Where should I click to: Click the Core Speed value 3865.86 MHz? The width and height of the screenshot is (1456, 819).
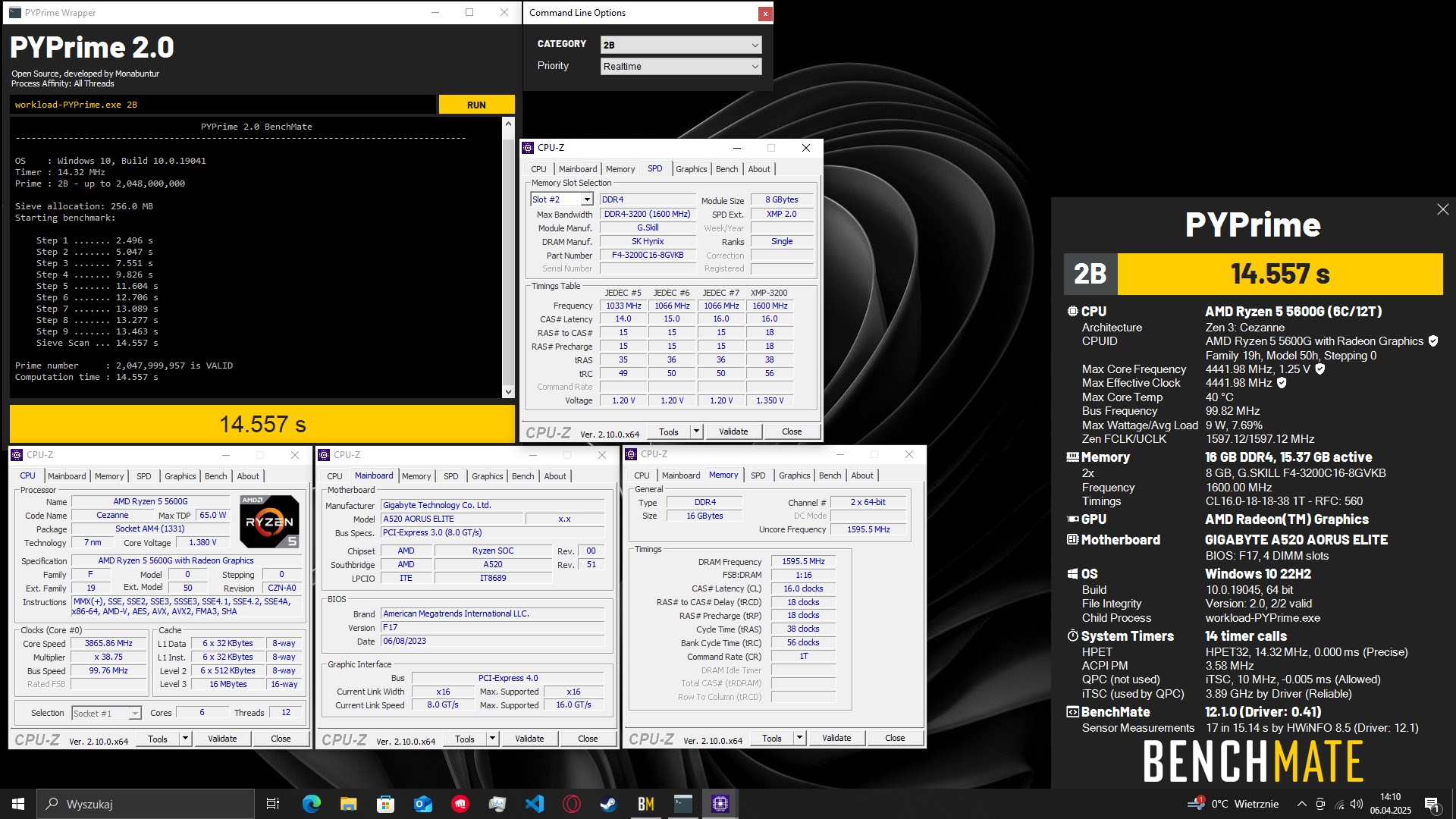click(108, 643)
